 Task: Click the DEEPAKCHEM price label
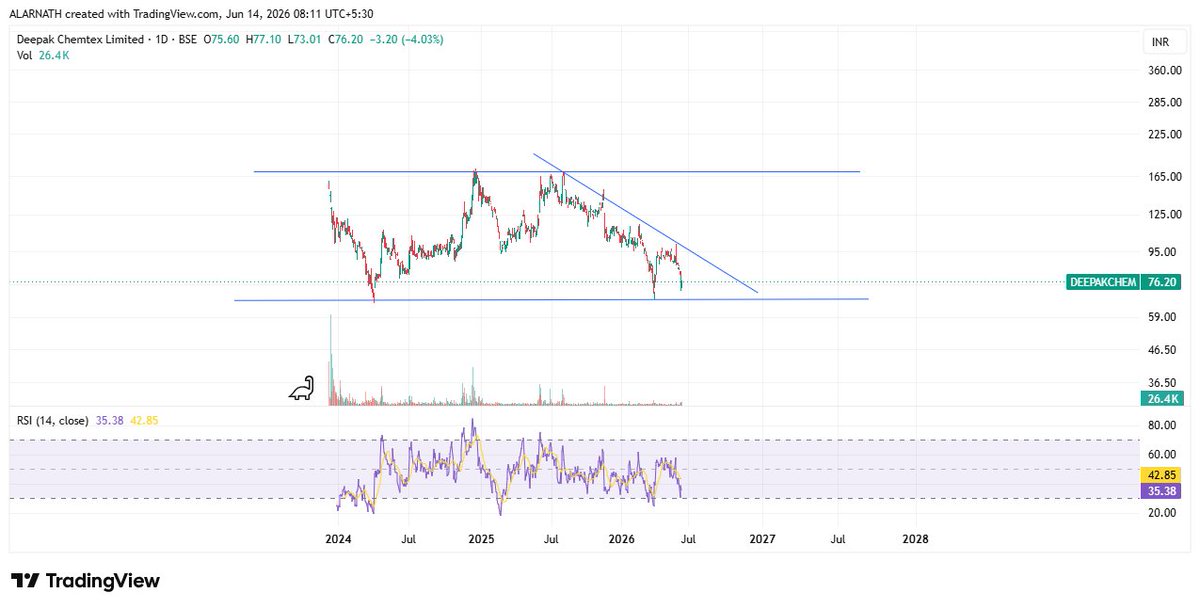1102,283
